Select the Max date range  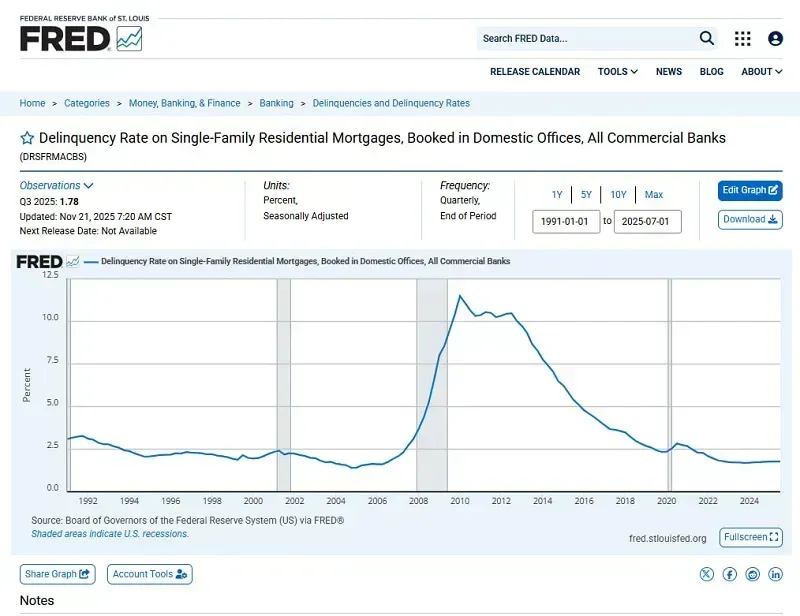654,195
